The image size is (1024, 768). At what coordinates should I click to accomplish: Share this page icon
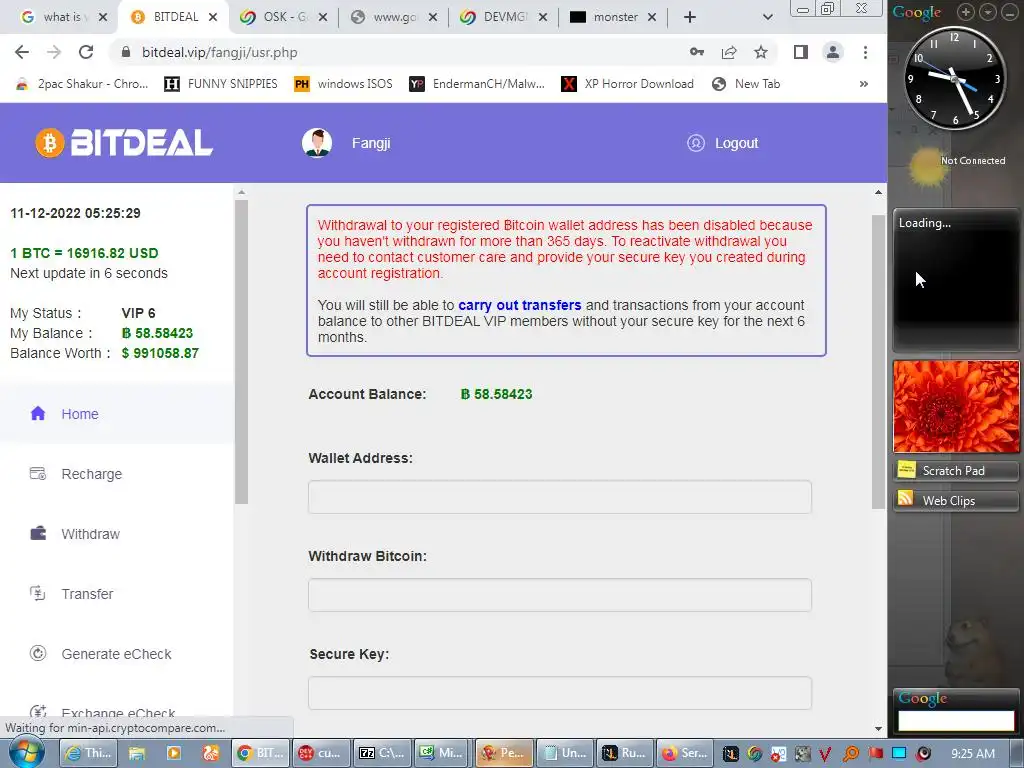point(729,52)
